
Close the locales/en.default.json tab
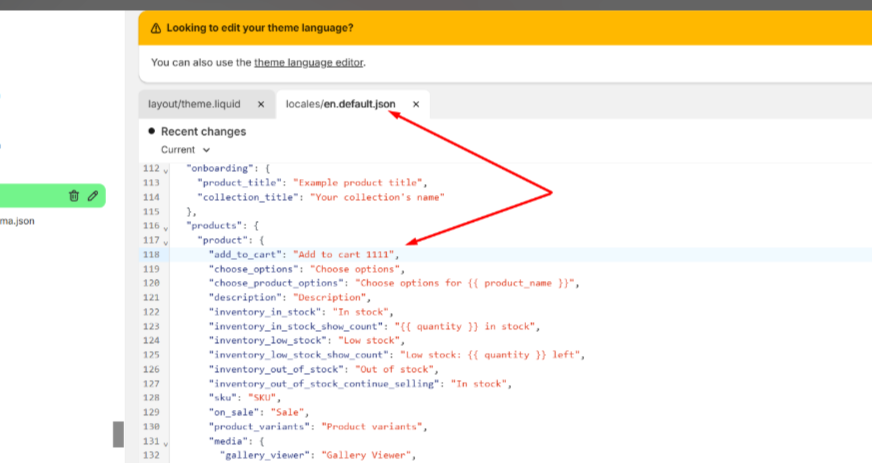(415, 104)
